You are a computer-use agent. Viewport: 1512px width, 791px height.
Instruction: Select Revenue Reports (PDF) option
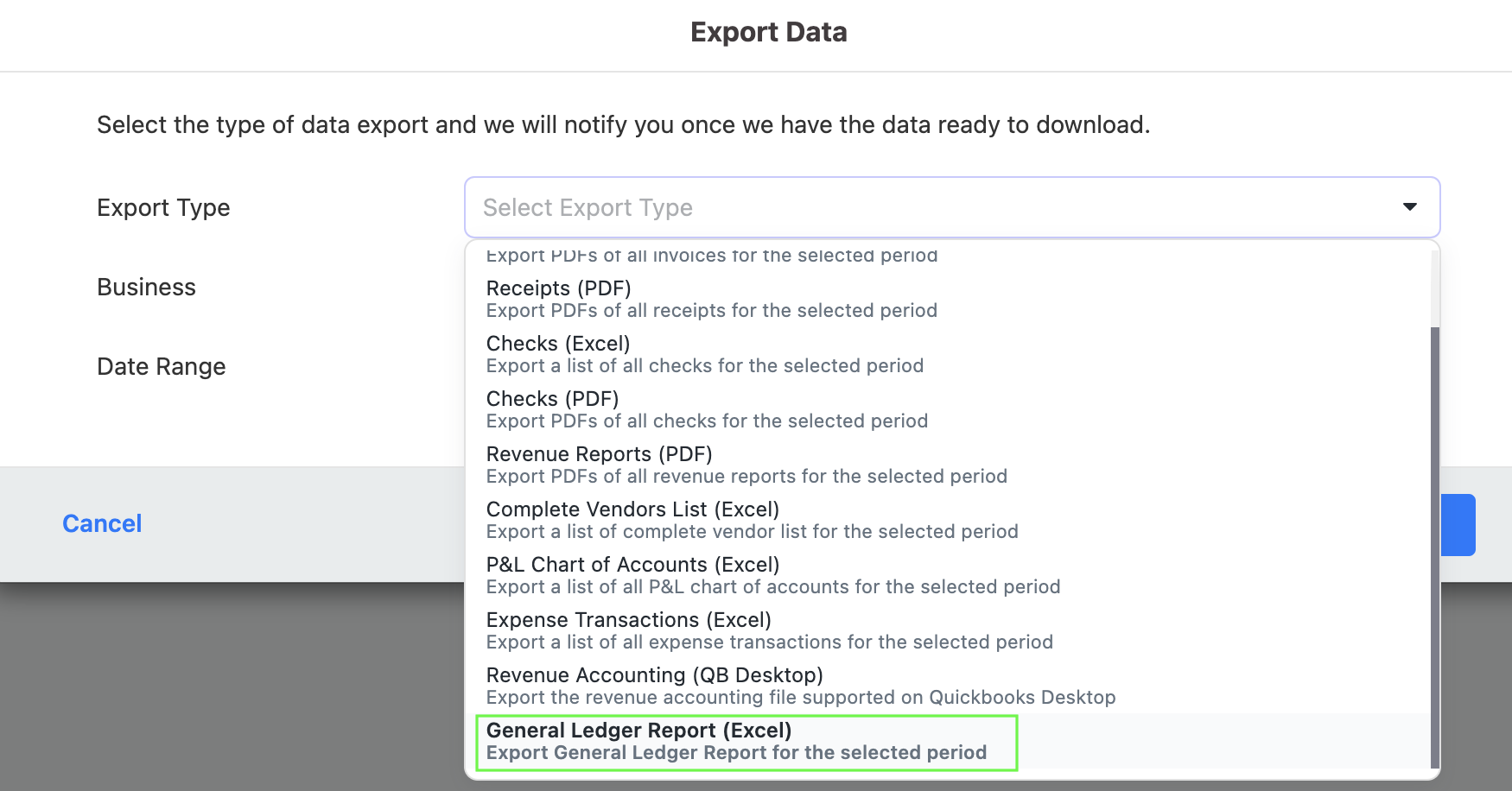pos(746,464)
